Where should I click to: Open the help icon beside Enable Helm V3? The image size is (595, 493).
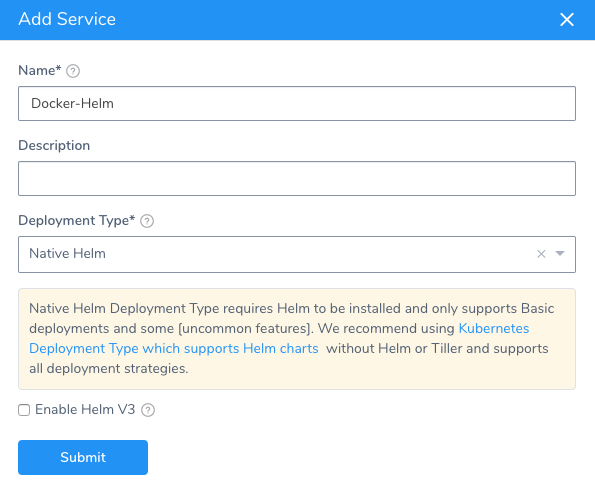coord(148,410)
